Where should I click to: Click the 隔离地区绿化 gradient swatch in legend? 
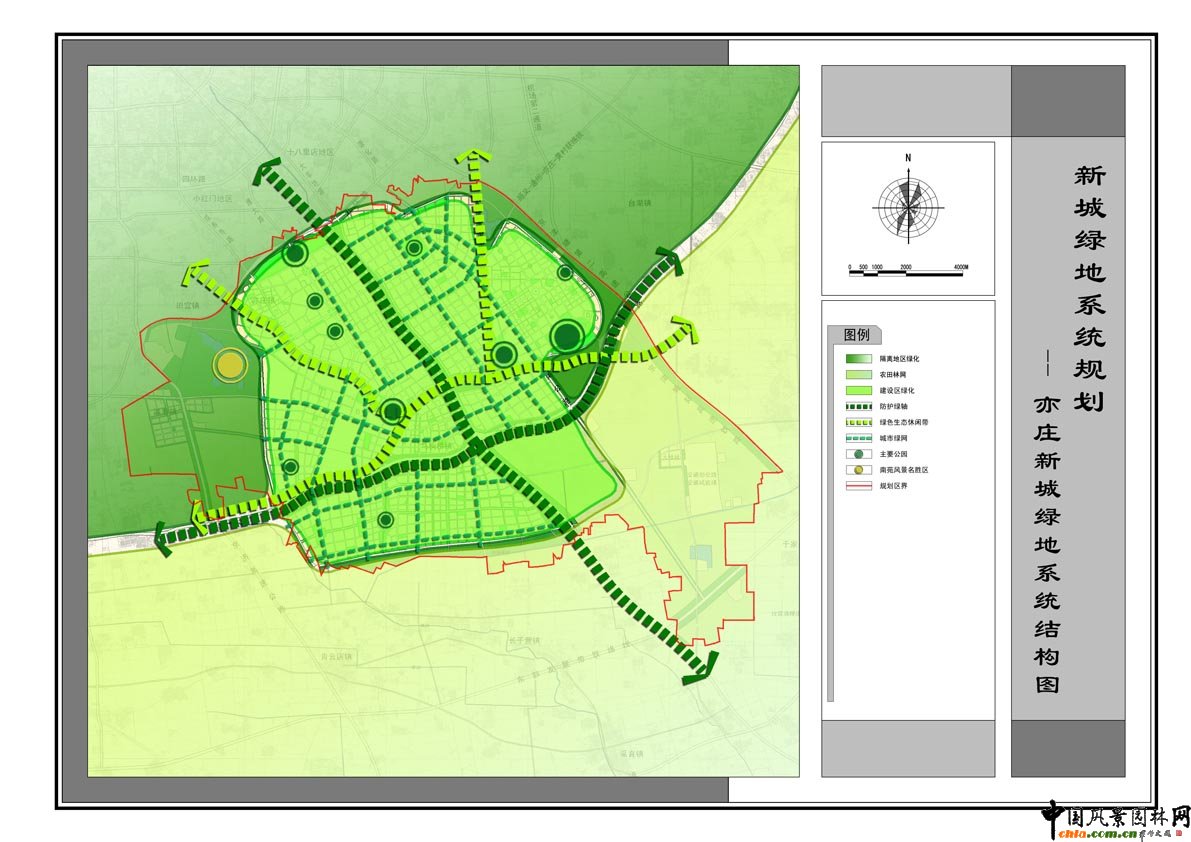858,358
